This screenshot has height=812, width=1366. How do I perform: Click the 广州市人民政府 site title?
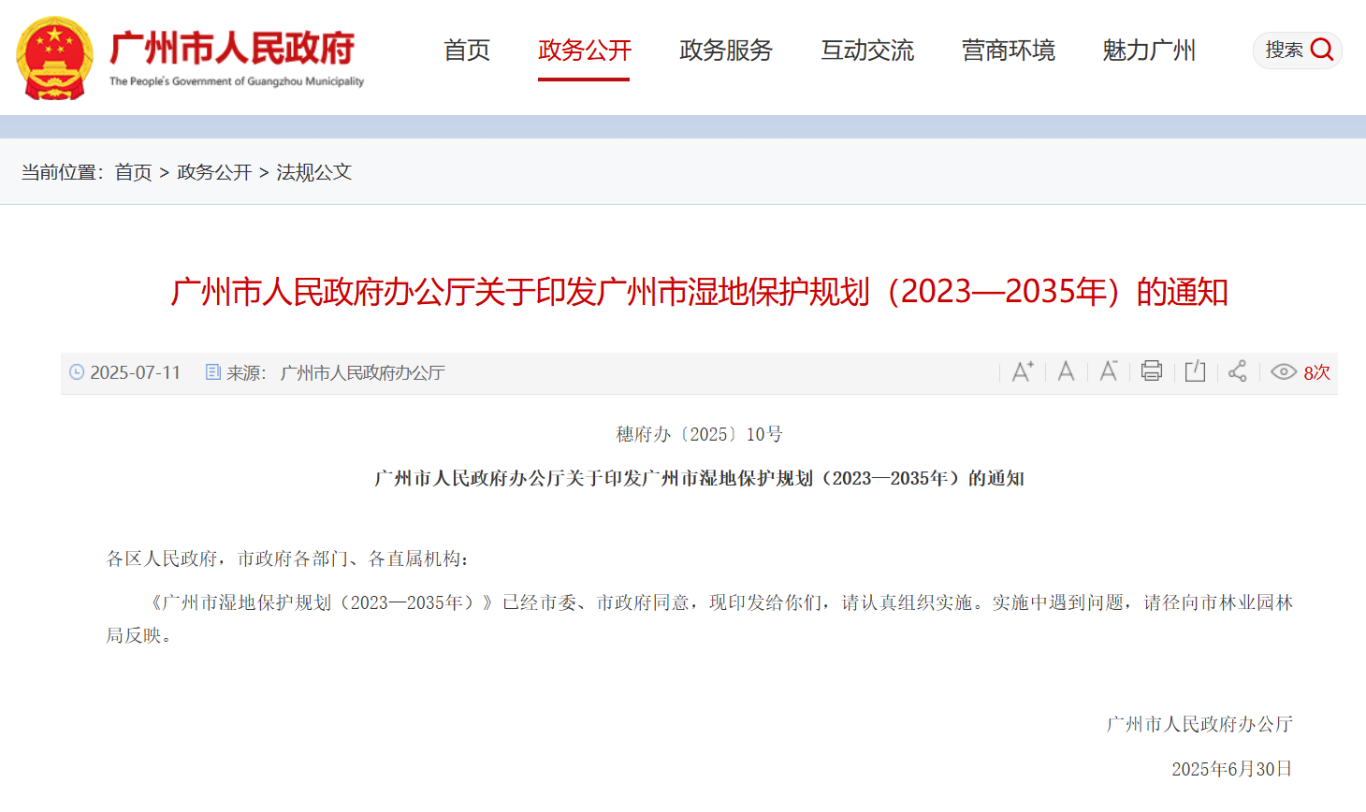pos(232,48)
